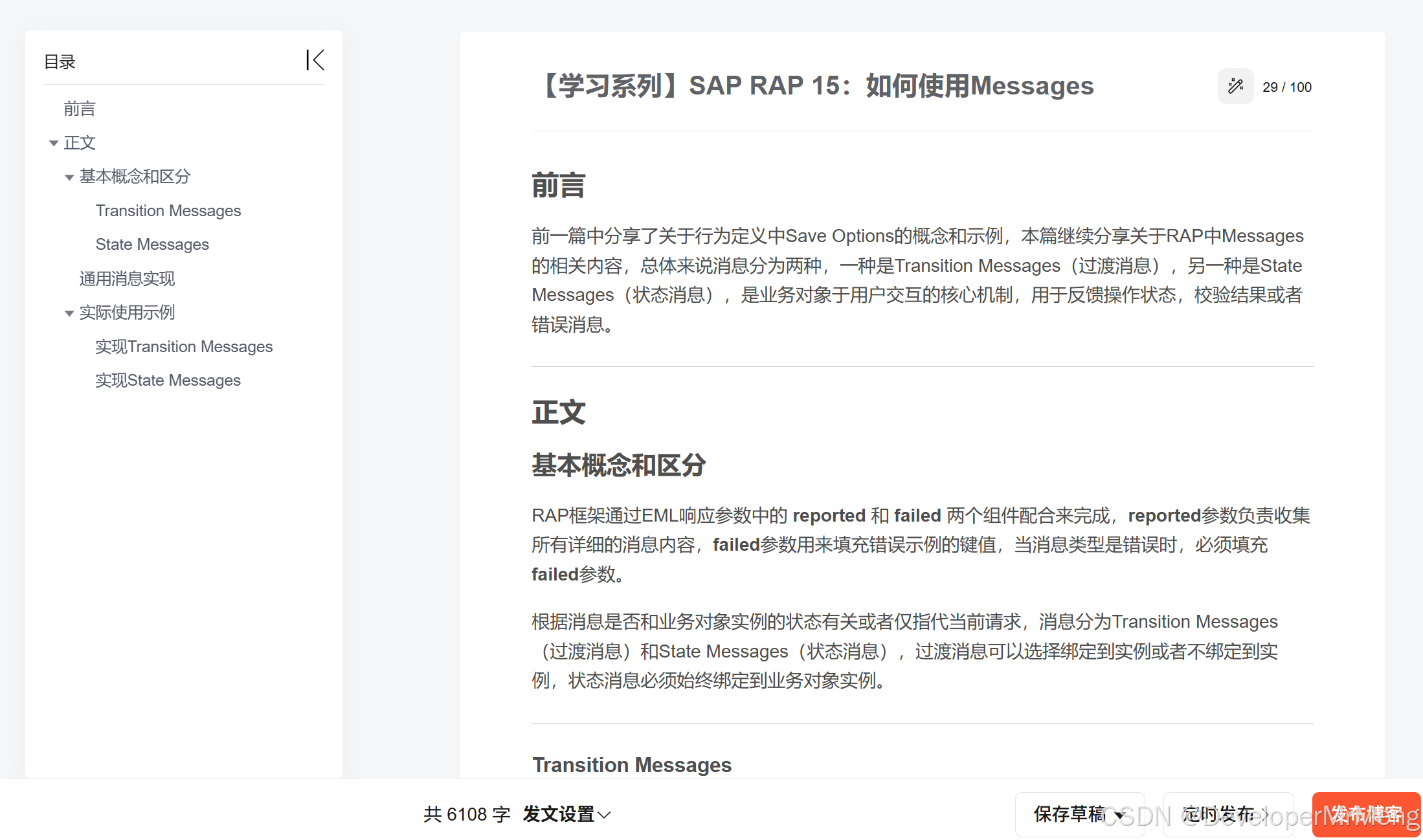Collapse the 目录 sidebar panel
The image size is (1423, 840).
click(x=315, y=60)
